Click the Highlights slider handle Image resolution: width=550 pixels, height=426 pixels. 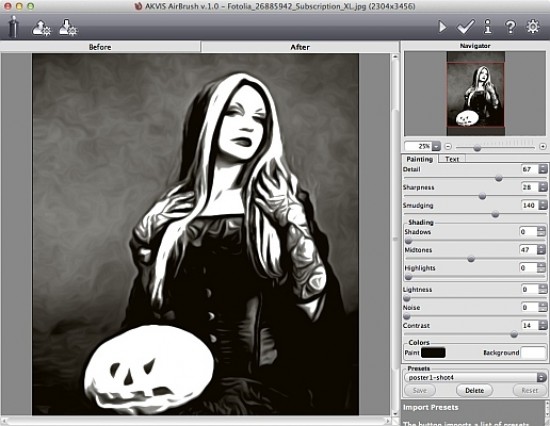click(x=408, y=277)
